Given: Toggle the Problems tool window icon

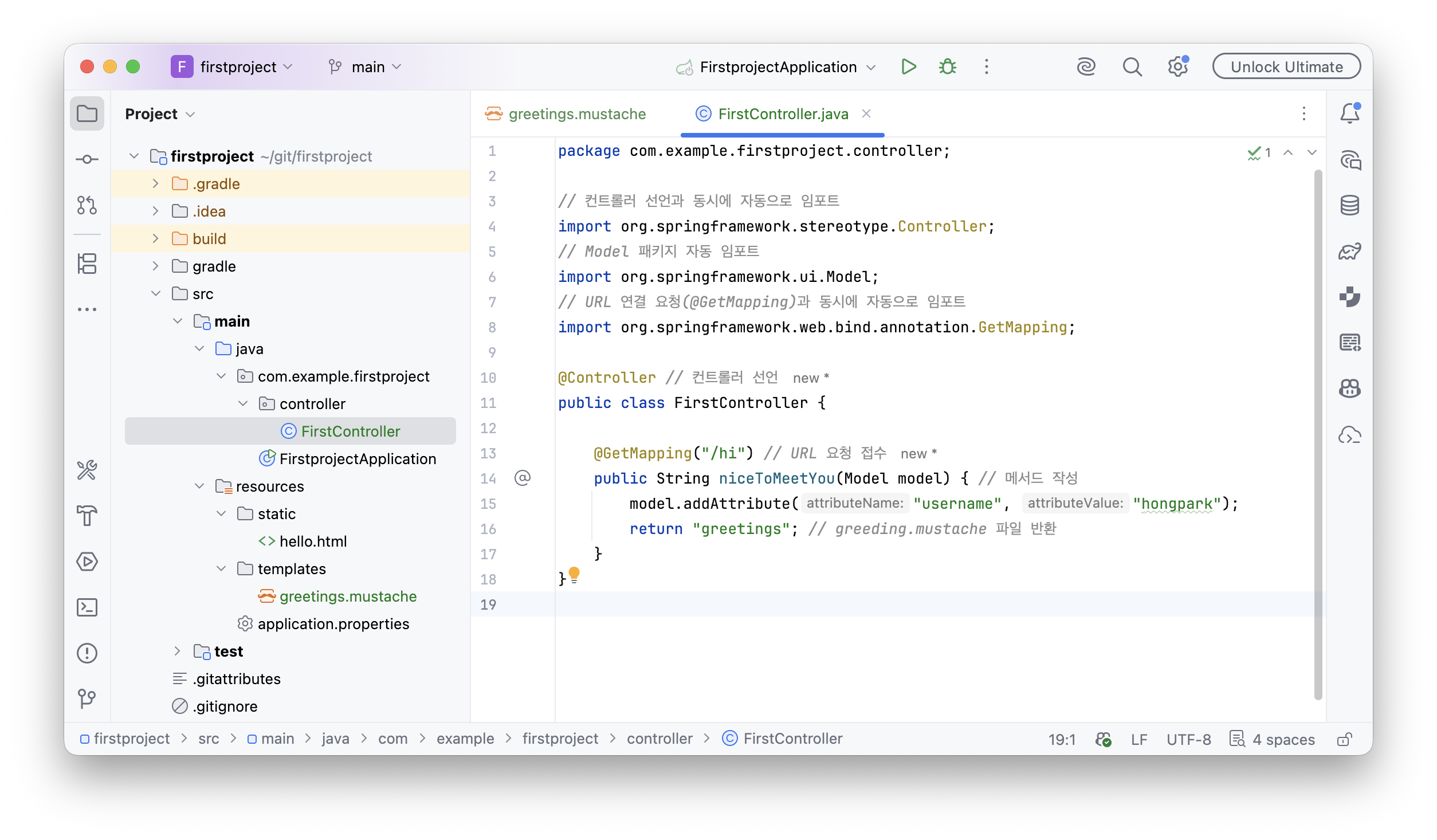Looking at the screenshot, I should (x=87, y=653).
